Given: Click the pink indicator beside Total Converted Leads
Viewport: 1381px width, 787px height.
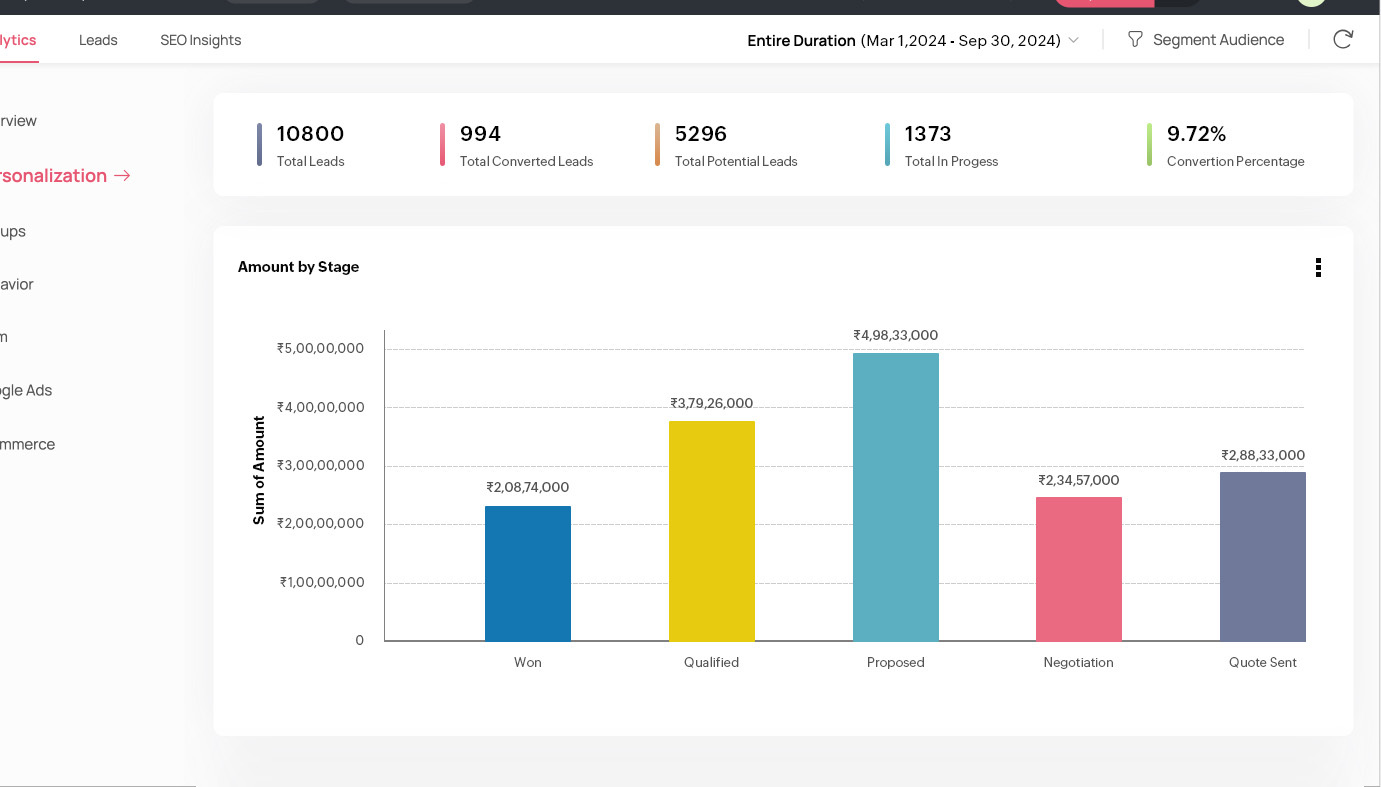Looking at the screenshot, I should [442, 145].
